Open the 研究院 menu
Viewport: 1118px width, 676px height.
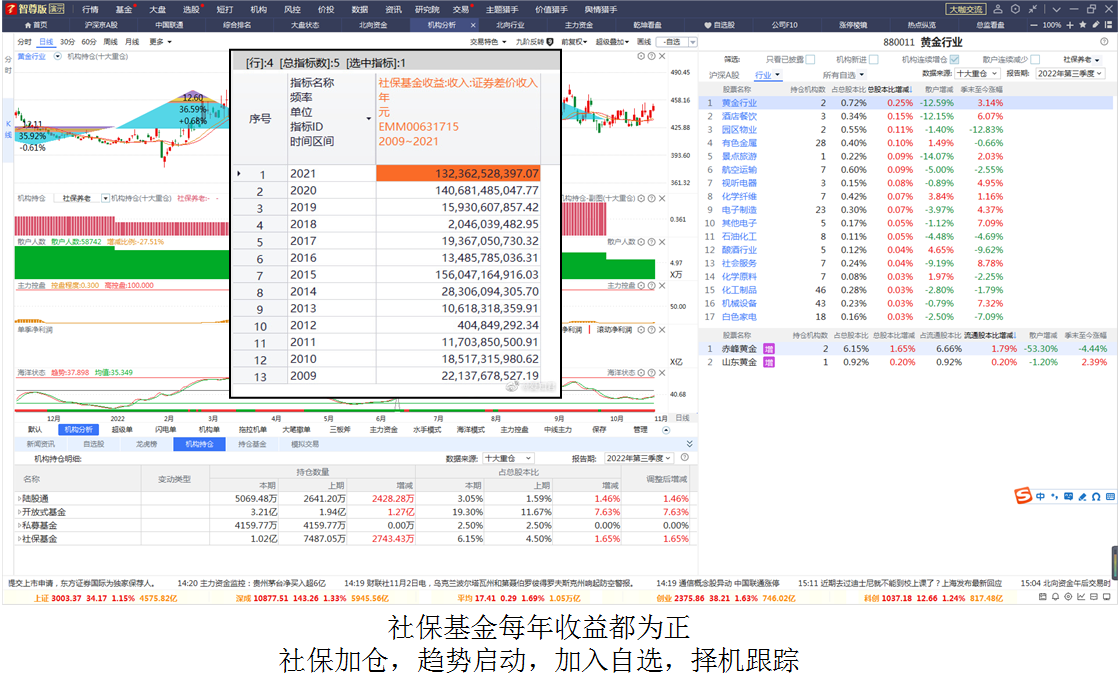(x=427, y=9)
